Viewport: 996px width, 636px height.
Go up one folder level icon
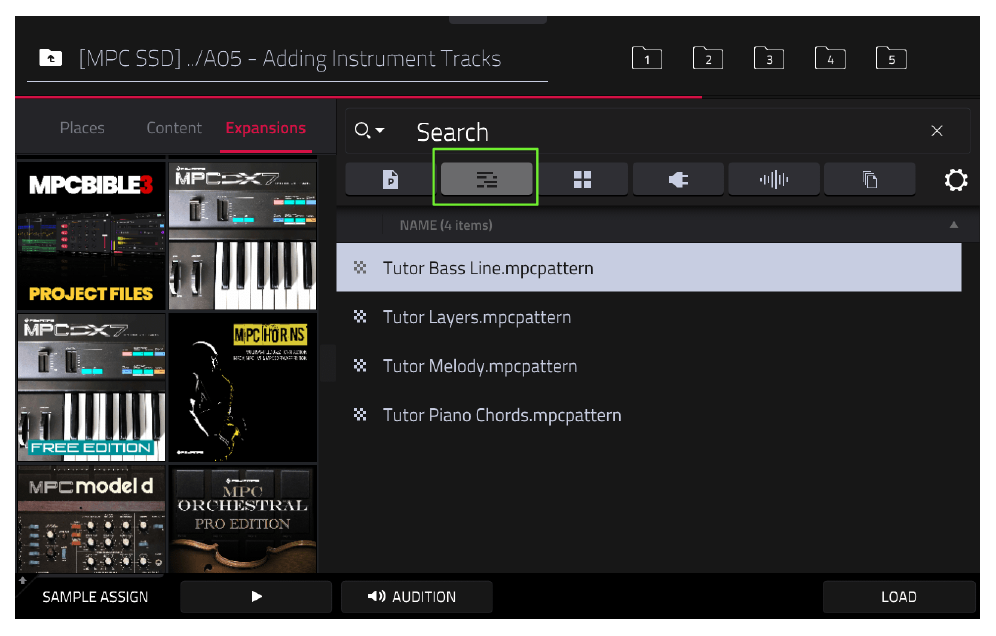pyautogui.click(x=50, y=58)
